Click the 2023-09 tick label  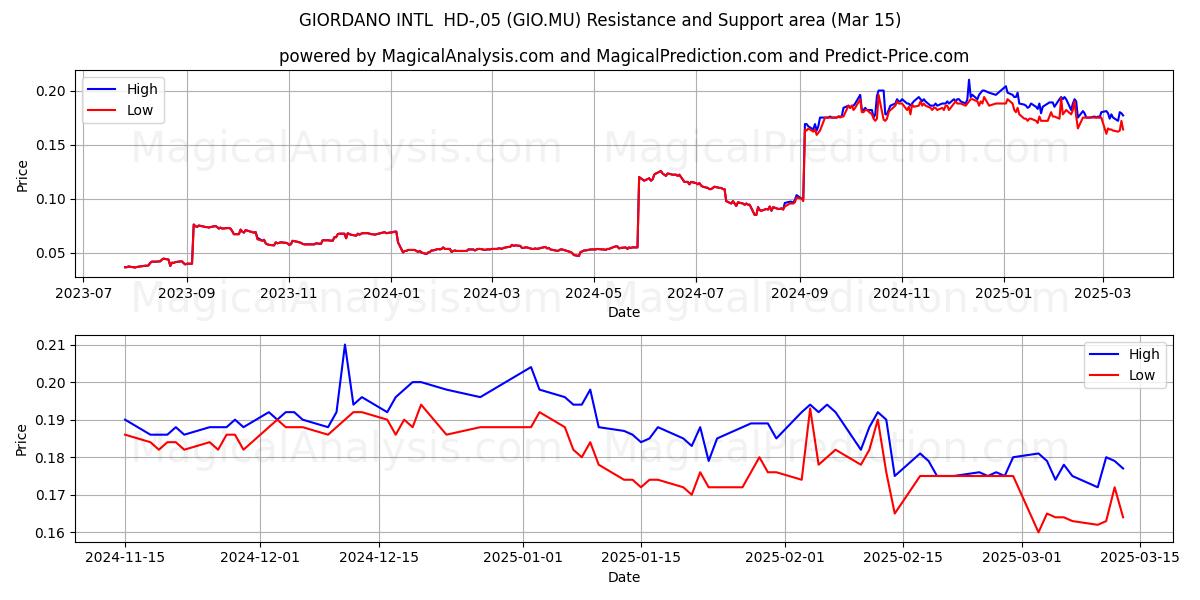187,293
